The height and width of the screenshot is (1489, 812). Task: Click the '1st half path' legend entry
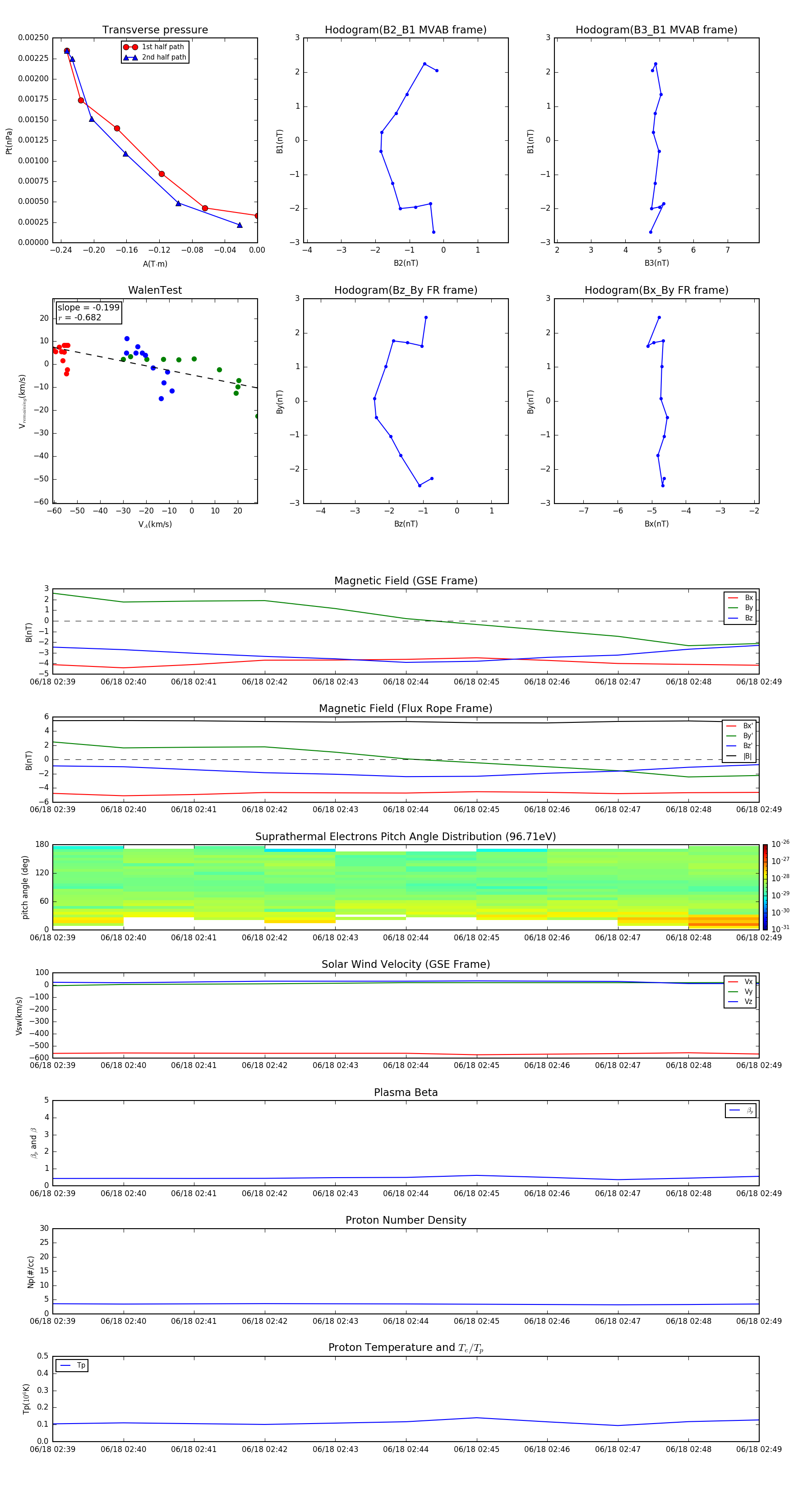[154, 47]
